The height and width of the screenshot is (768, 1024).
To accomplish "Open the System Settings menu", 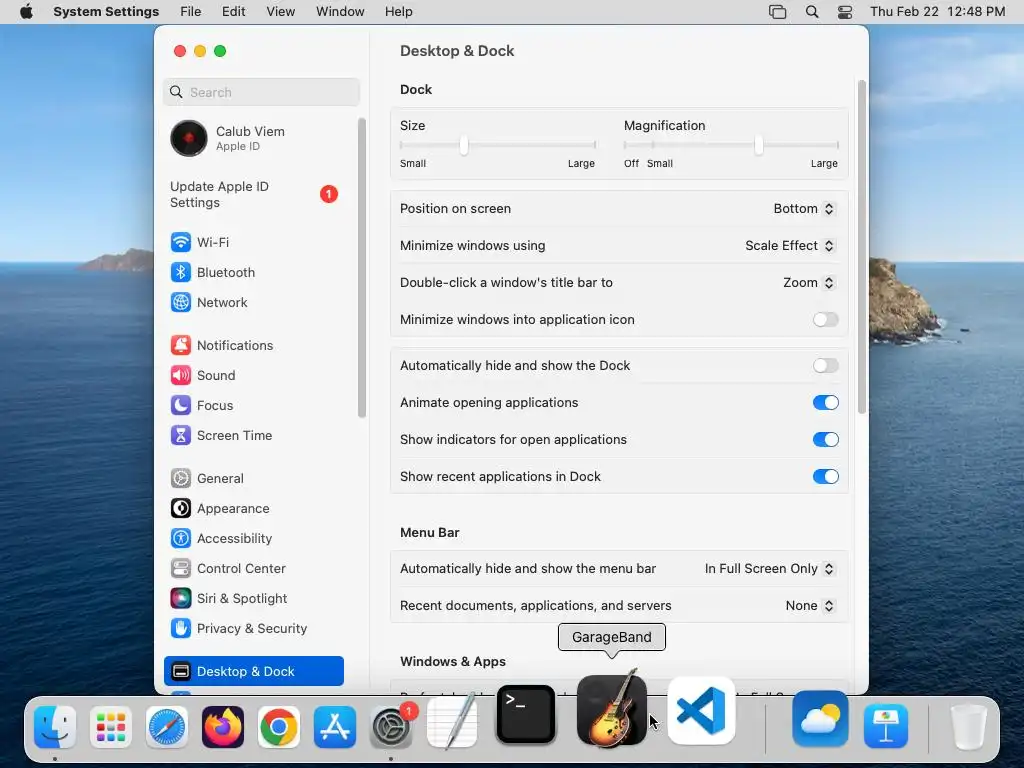I will pyautogui.click(x=106, y=11).
